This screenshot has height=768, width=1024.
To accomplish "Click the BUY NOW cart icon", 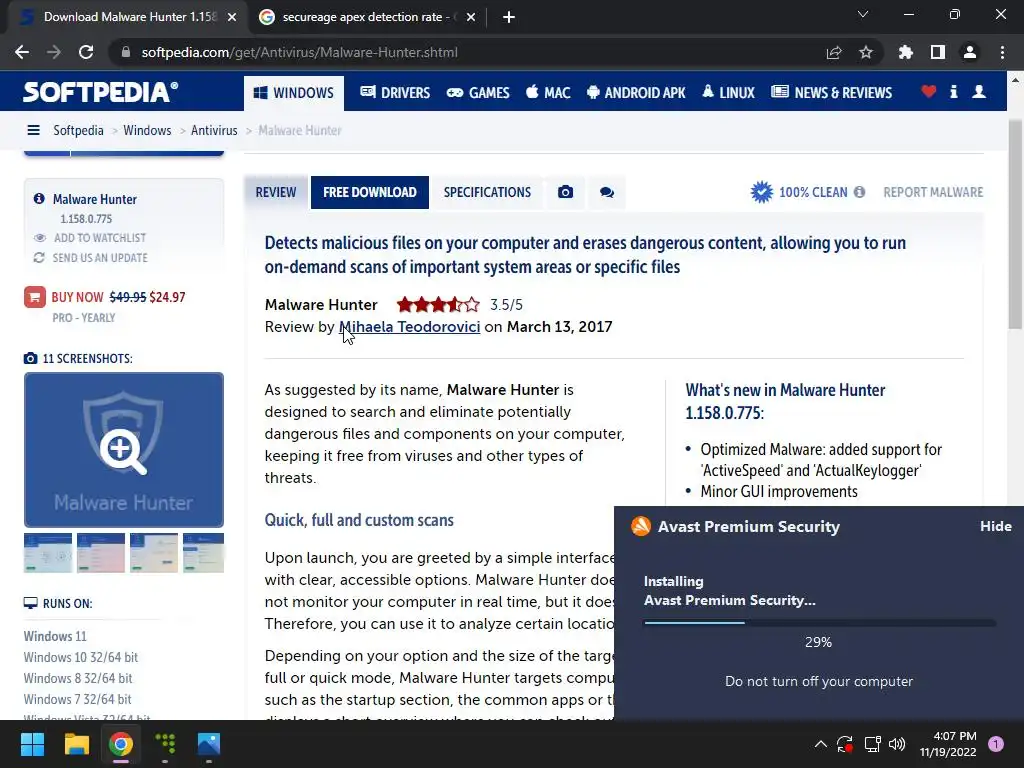I will tap(35, 297).
